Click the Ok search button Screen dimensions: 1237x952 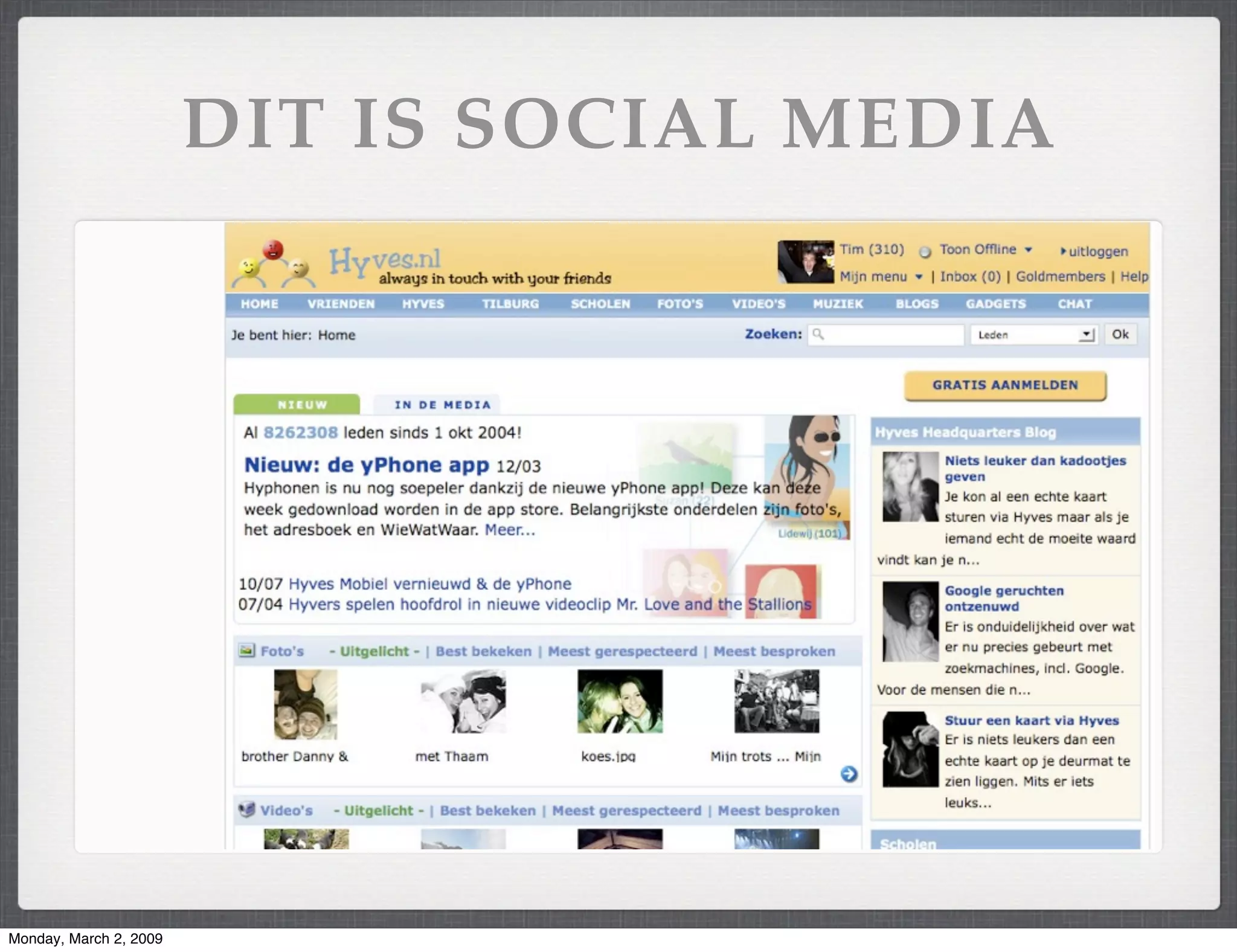point(1120,334)
